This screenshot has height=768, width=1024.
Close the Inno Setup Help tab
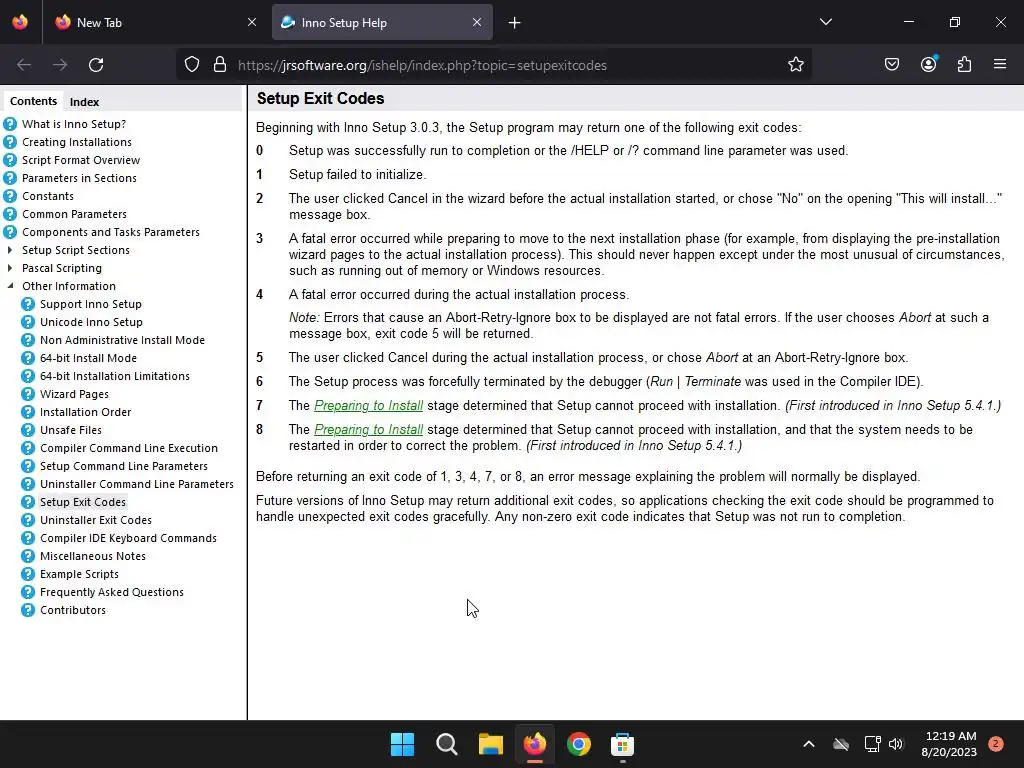coord(477,22)
